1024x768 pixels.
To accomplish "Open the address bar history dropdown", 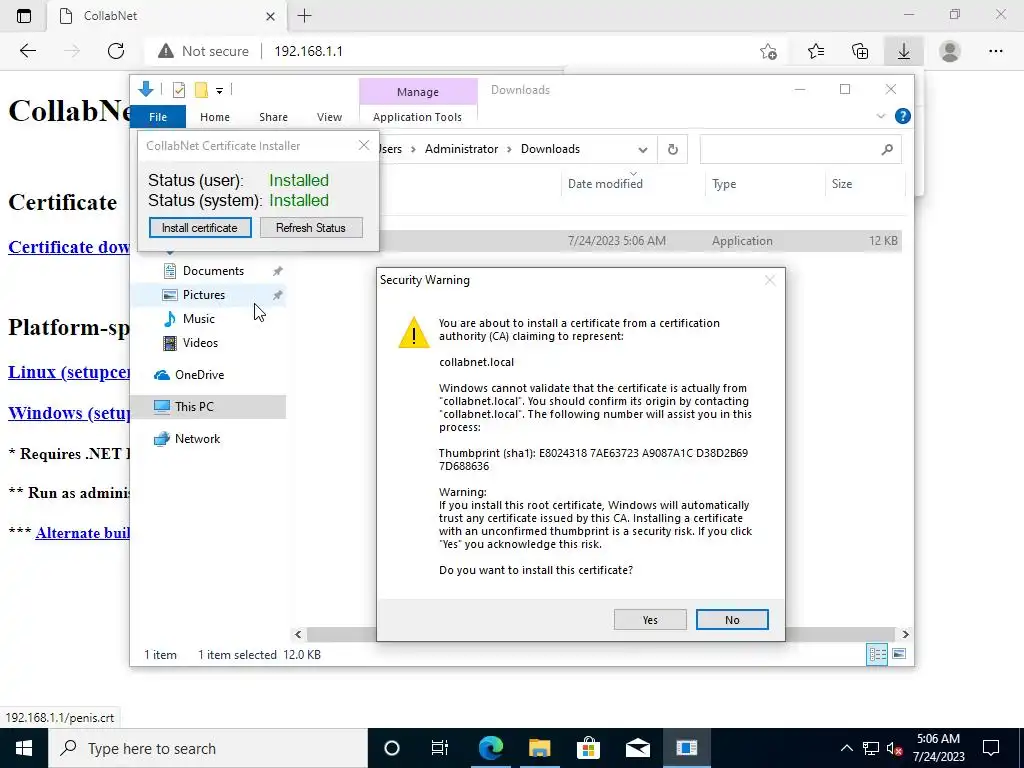I will pos(643,150).
